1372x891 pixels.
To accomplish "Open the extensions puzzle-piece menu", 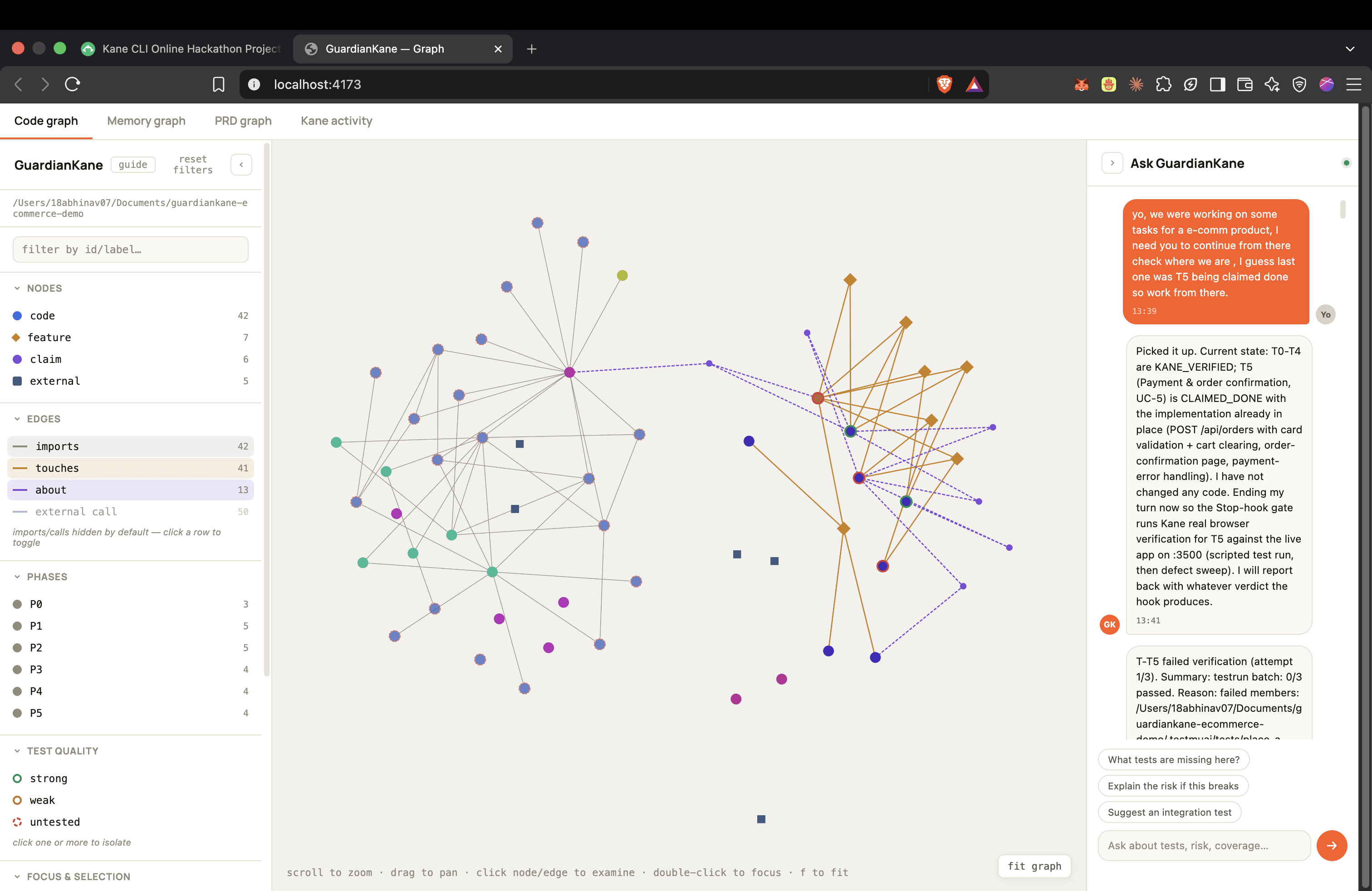I will point(1163,85).
